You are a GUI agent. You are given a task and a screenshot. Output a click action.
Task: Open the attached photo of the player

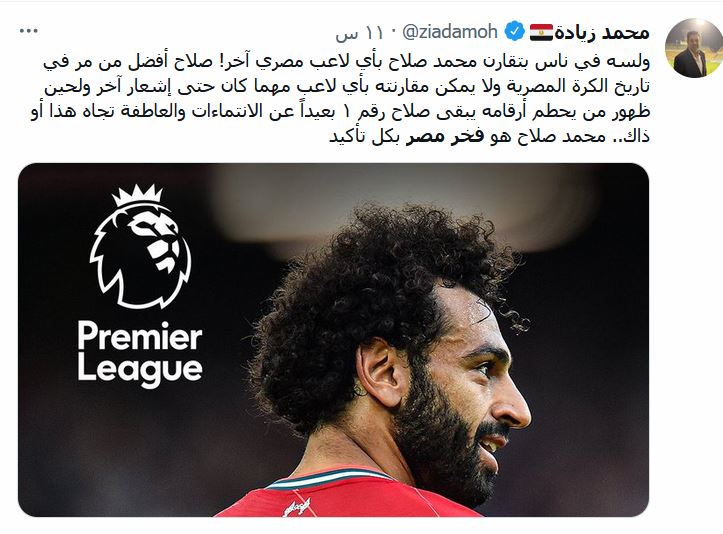333,339
